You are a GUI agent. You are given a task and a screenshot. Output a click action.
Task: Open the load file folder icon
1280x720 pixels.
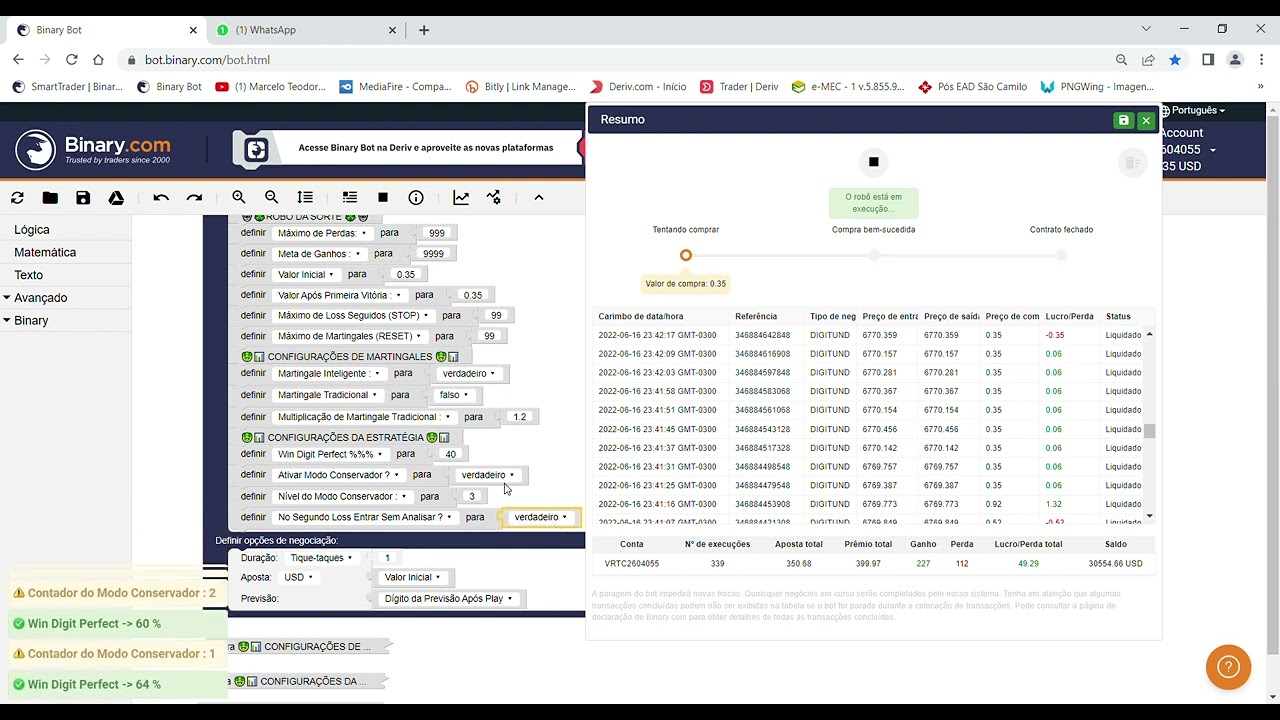coord(50,198)
